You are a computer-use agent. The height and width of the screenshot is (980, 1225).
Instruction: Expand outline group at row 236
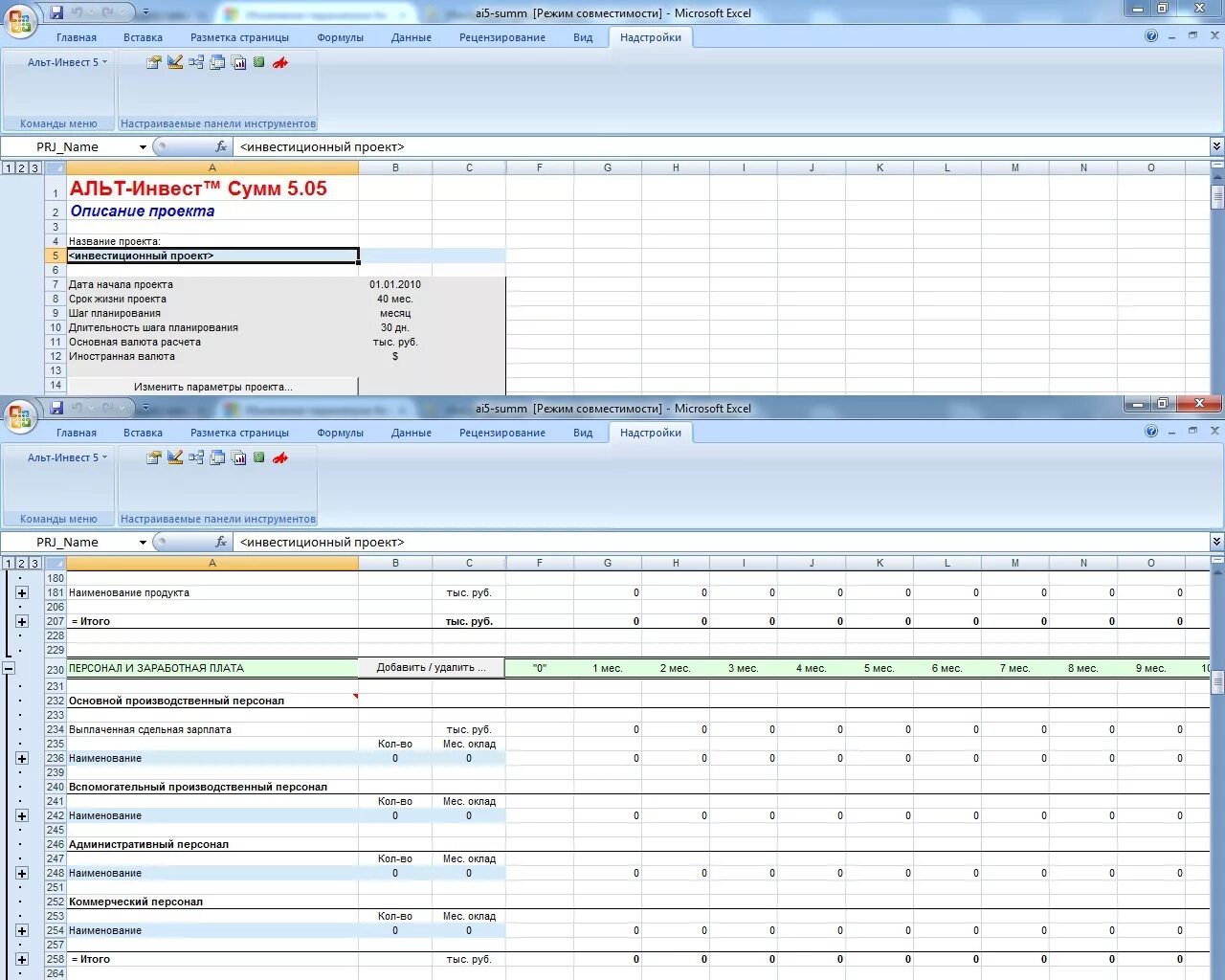[22, 759]
